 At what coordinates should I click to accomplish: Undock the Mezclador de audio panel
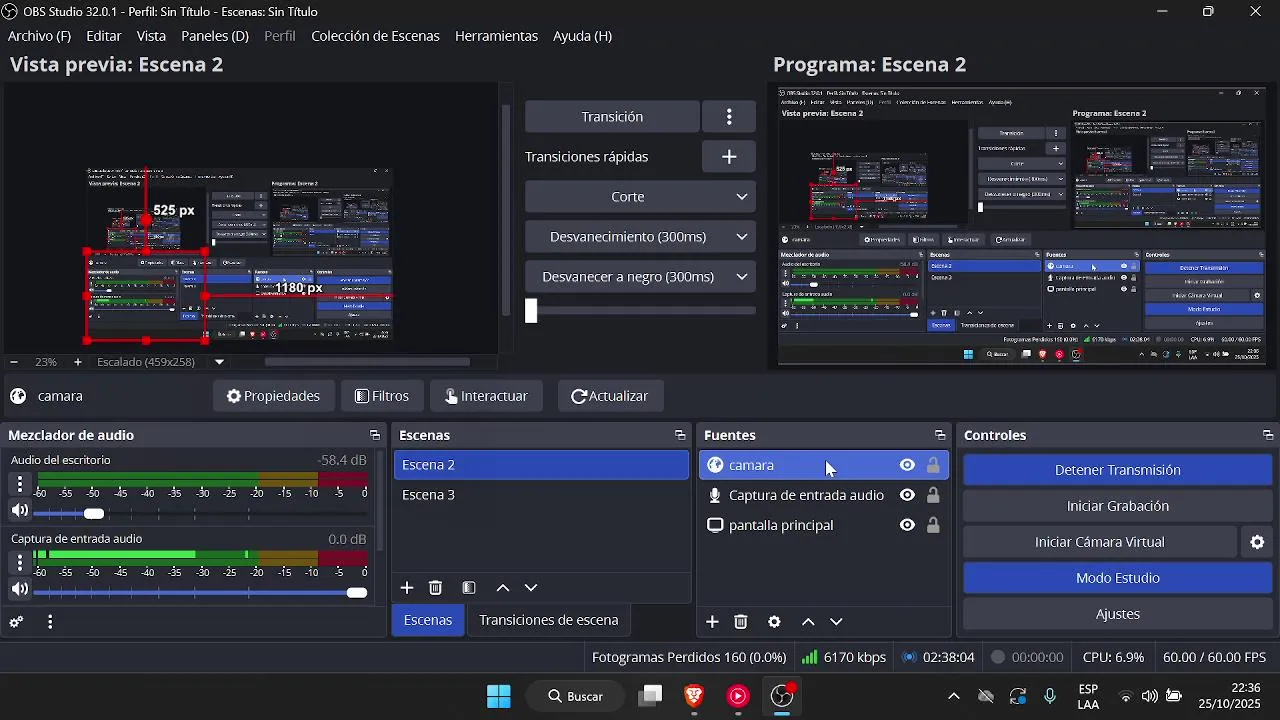click(x=375, y=435)
